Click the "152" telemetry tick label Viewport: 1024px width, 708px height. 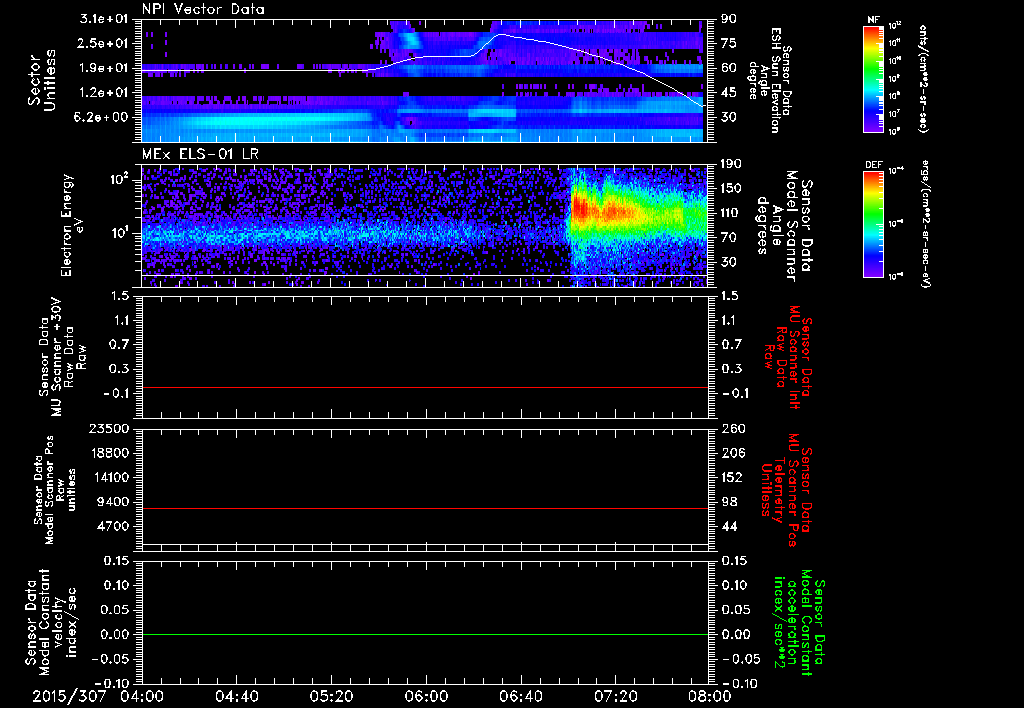tap(732, 477)
